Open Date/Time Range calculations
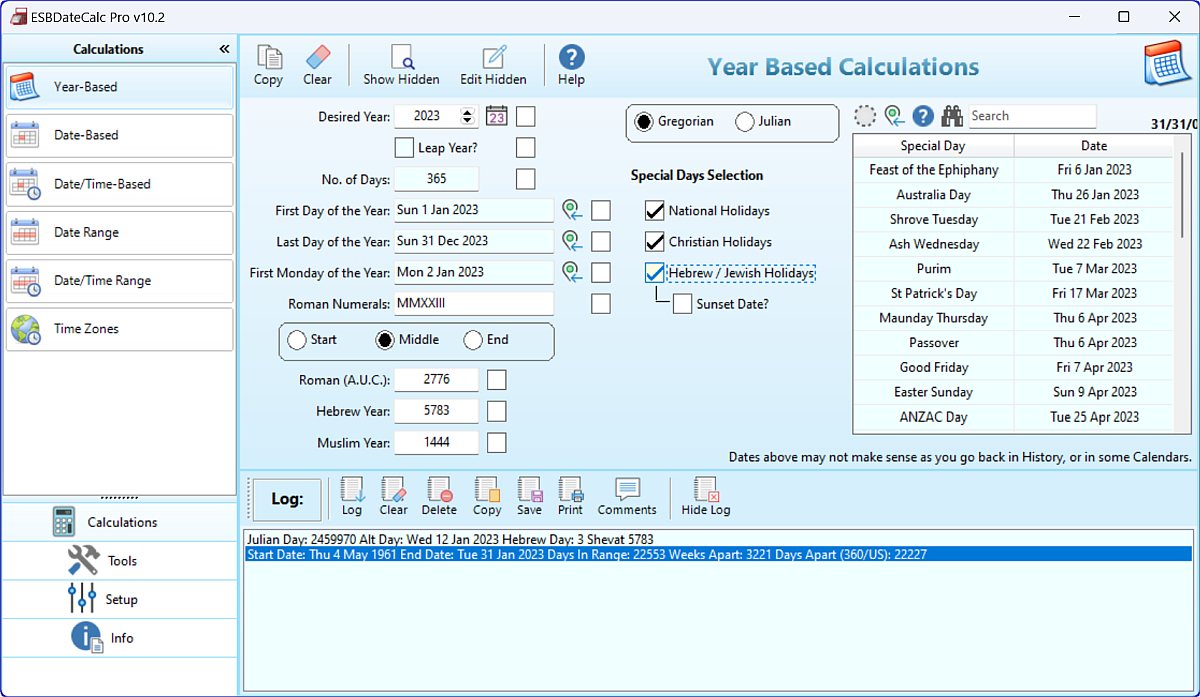The image size is (1200, 697). click(119, 280)
